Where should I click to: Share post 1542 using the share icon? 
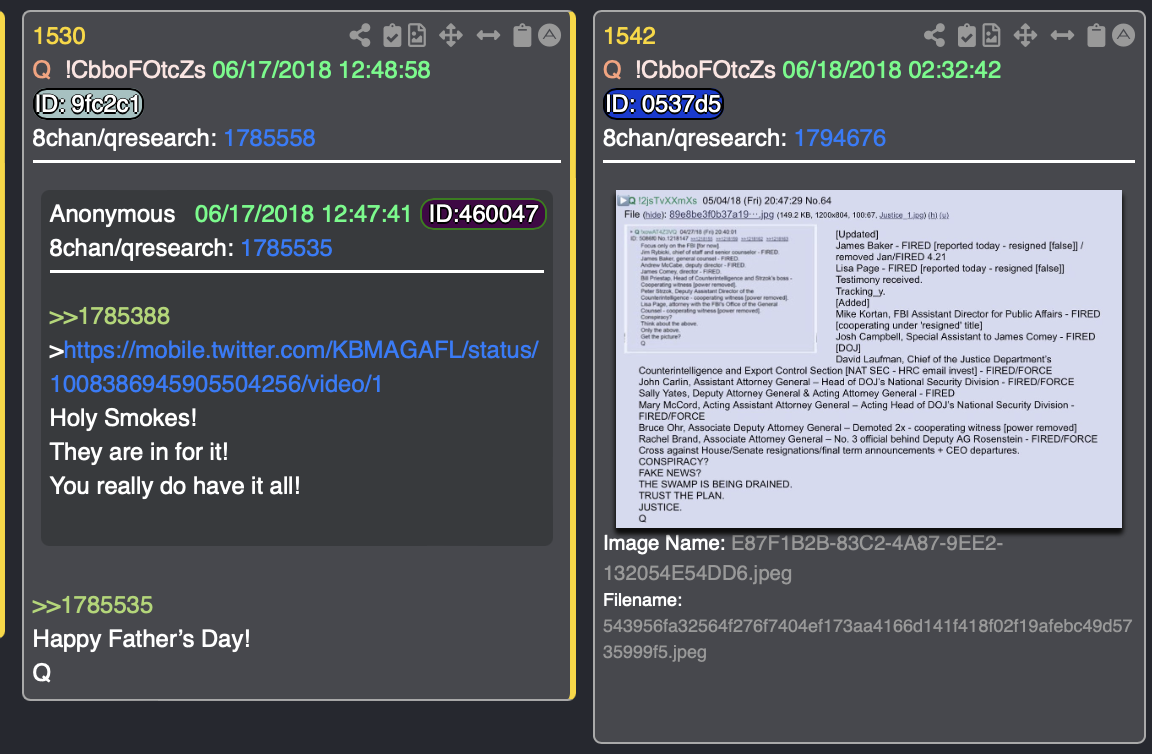click(935, 35)
